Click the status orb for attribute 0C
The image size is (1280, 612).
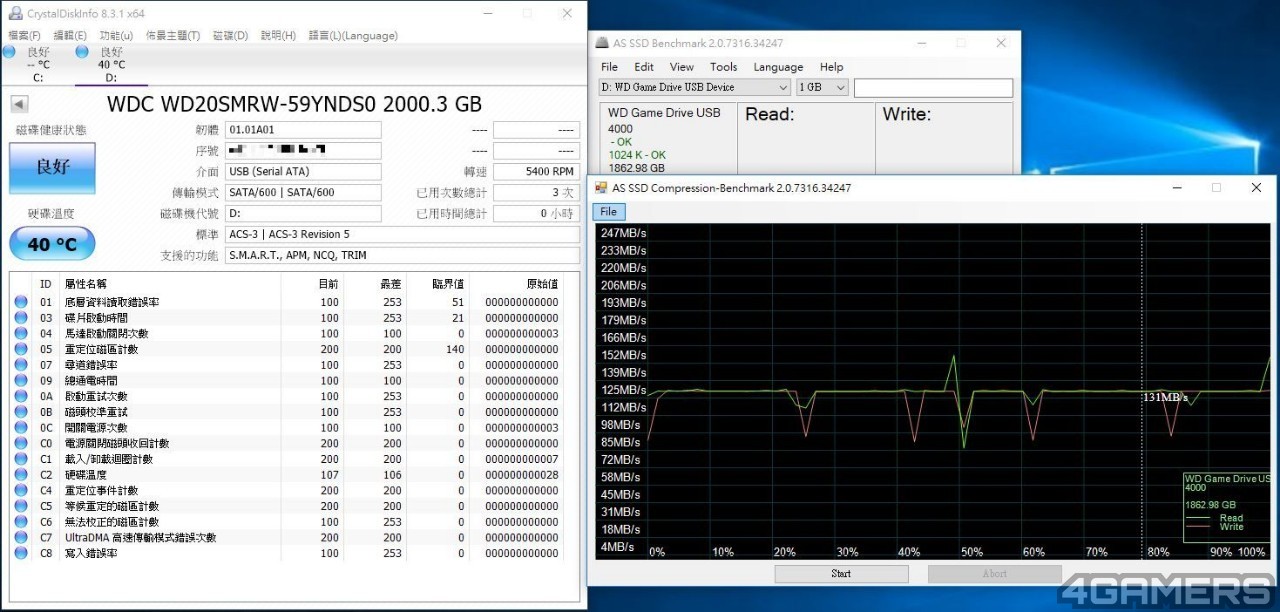coord(21,428)
